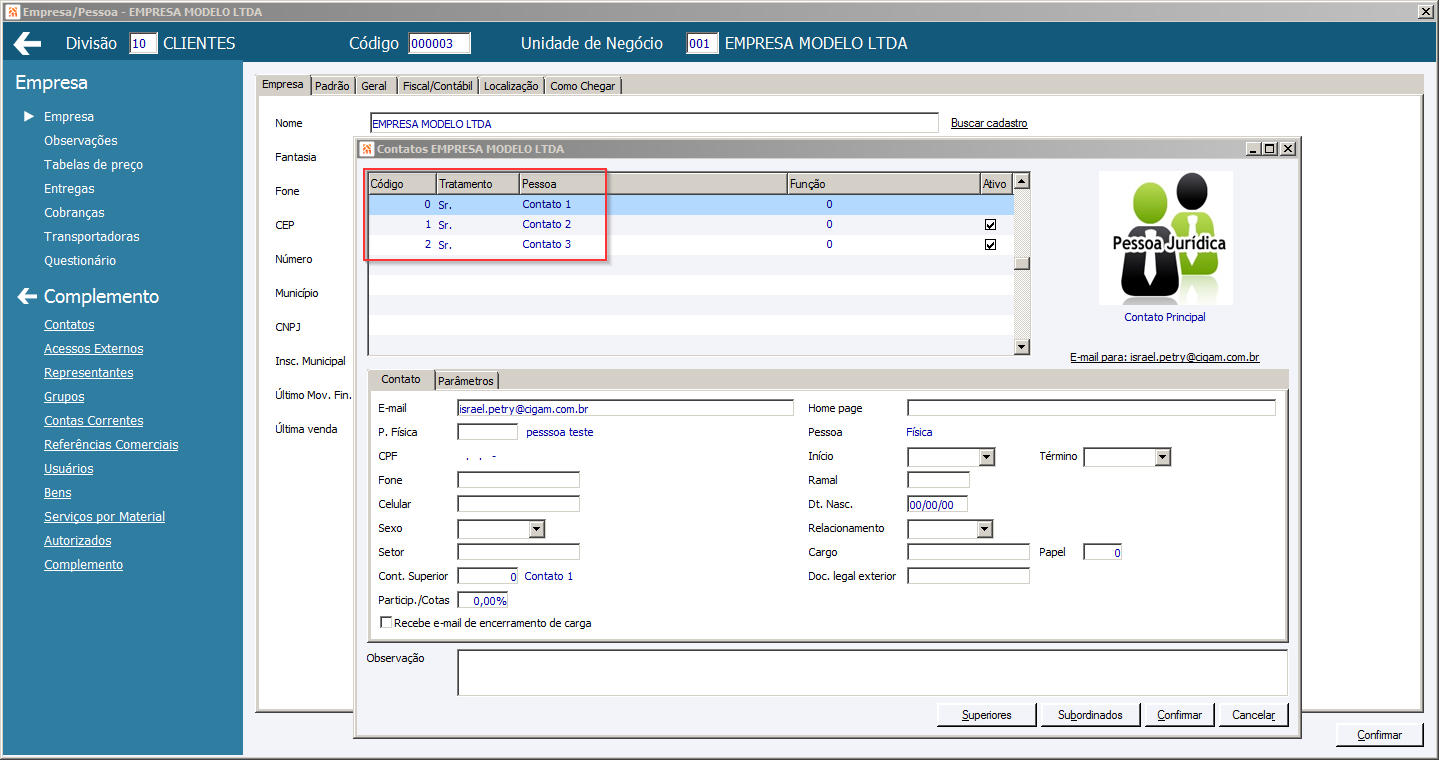
Task: Click the Empresa/Pessoa window title icon
Action: [x=11, y=11]
